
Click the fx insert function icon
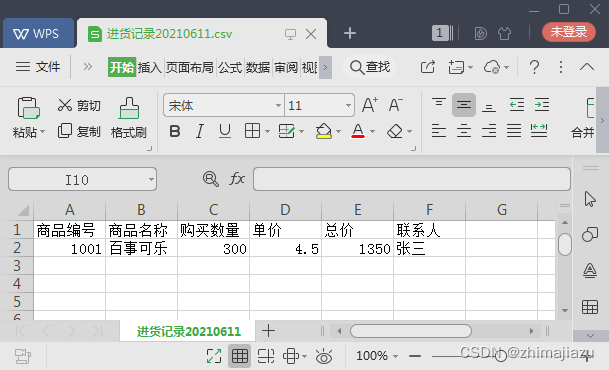coord(237,179)
